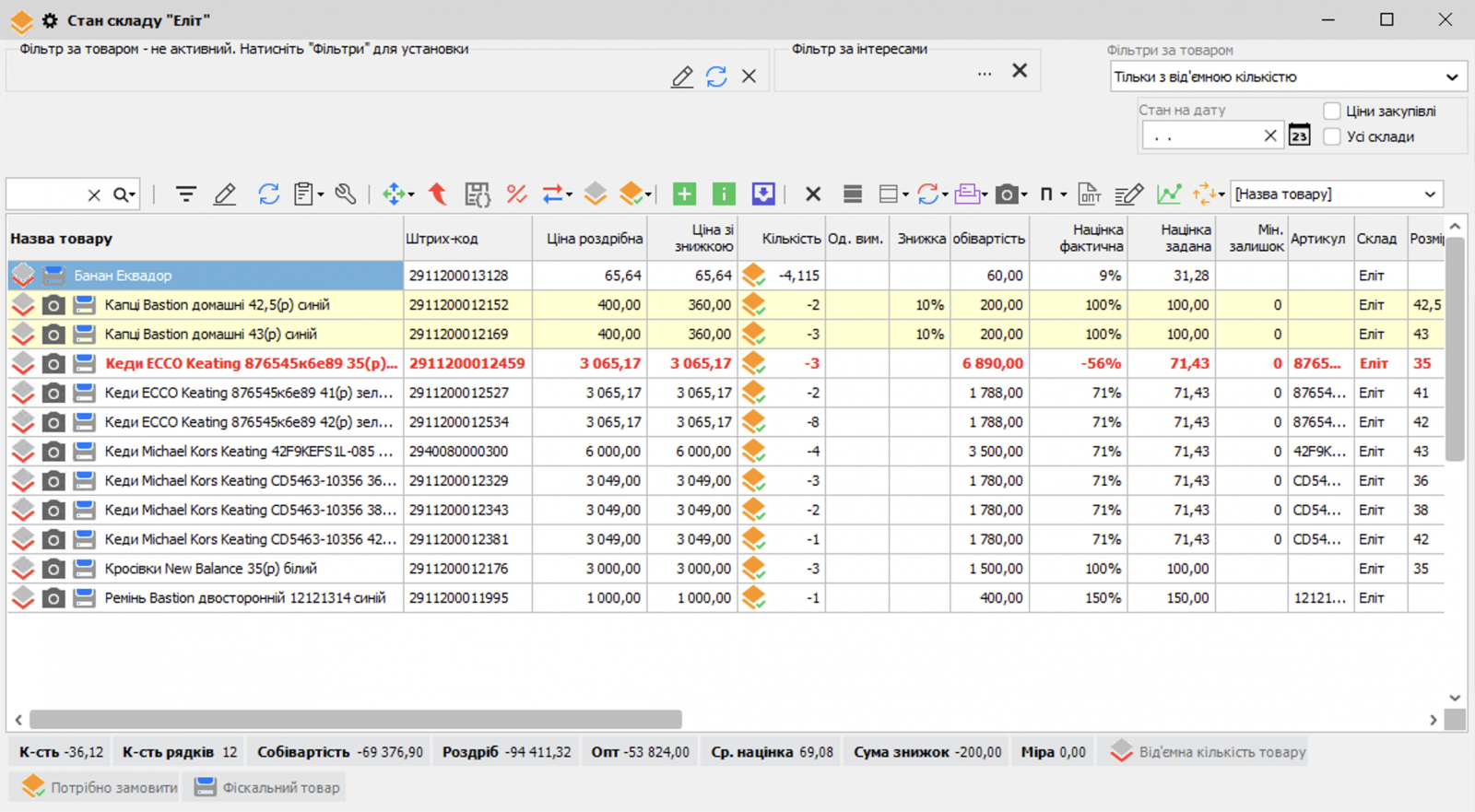This screenshot has height=812, width=1475.
Task: Sort by 'Ціна роздрібна' column header
Action: [x=594, y=239]
